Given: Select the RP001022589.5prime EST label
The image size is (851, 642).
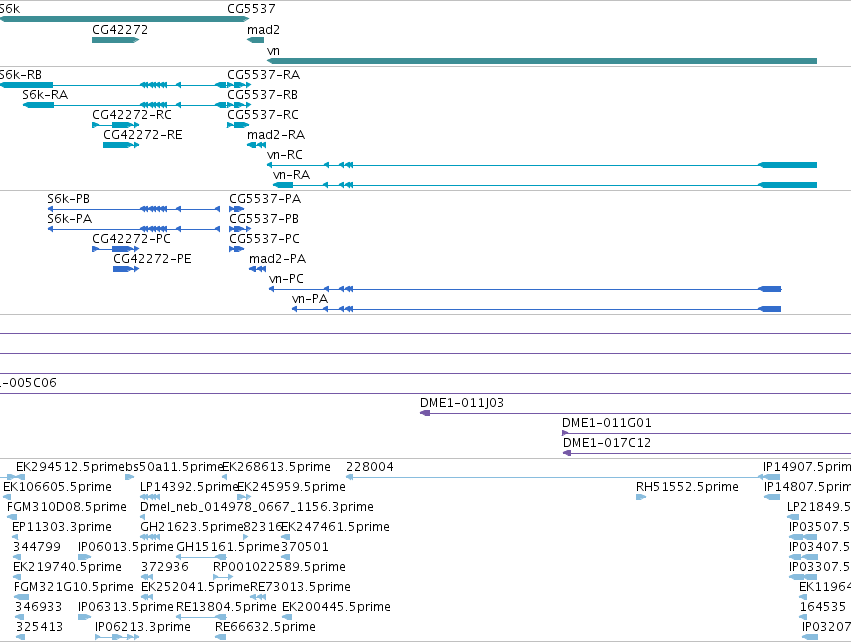Looking at the screenshot, I should pyautogui.click(x=280, y=567).
